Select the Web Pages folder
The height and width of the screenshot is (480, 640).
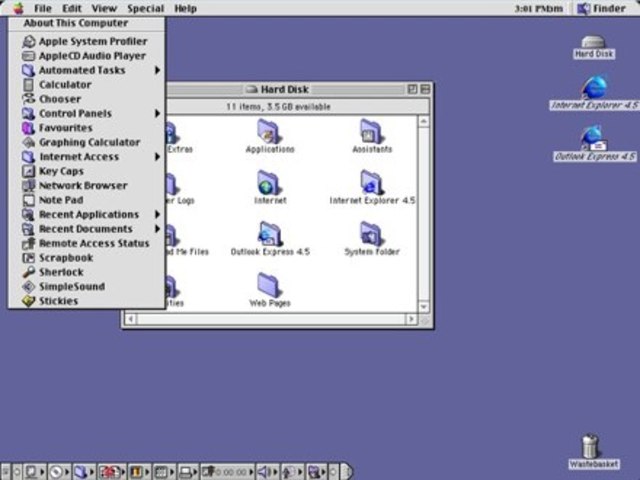[269, 290]
